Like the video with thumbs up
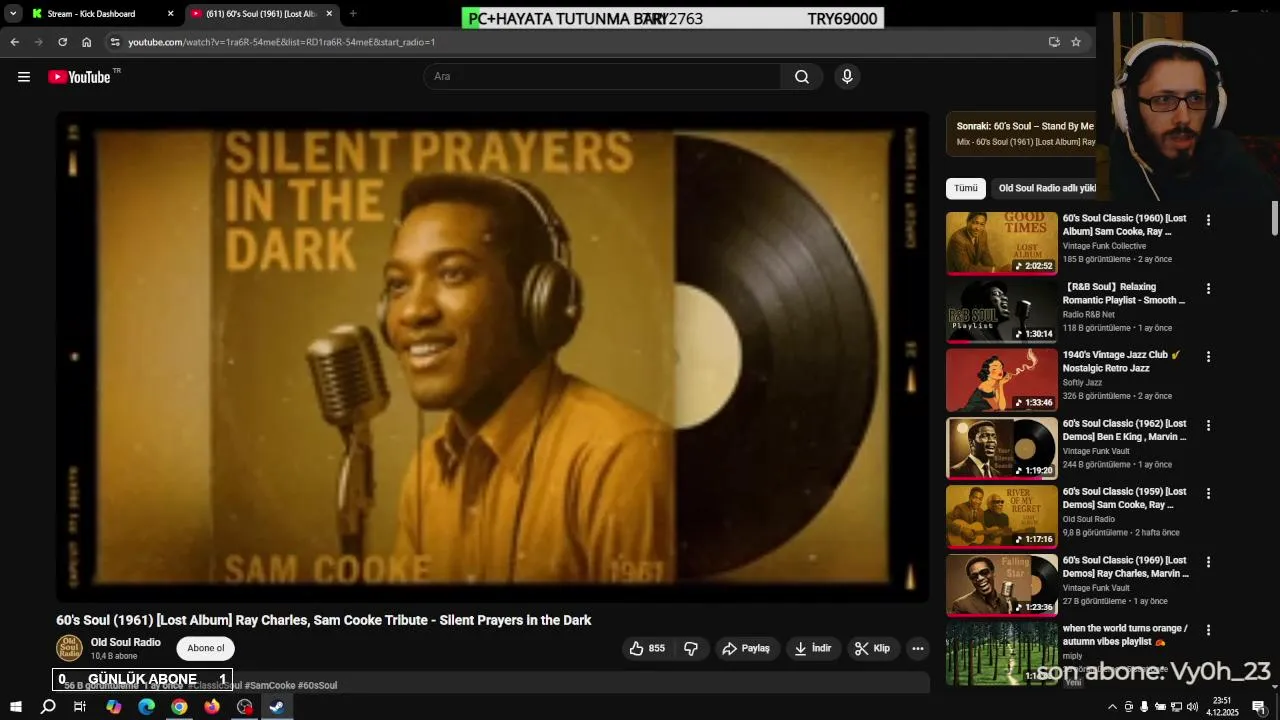This screenshot has width=1280, height=720. 647,649
